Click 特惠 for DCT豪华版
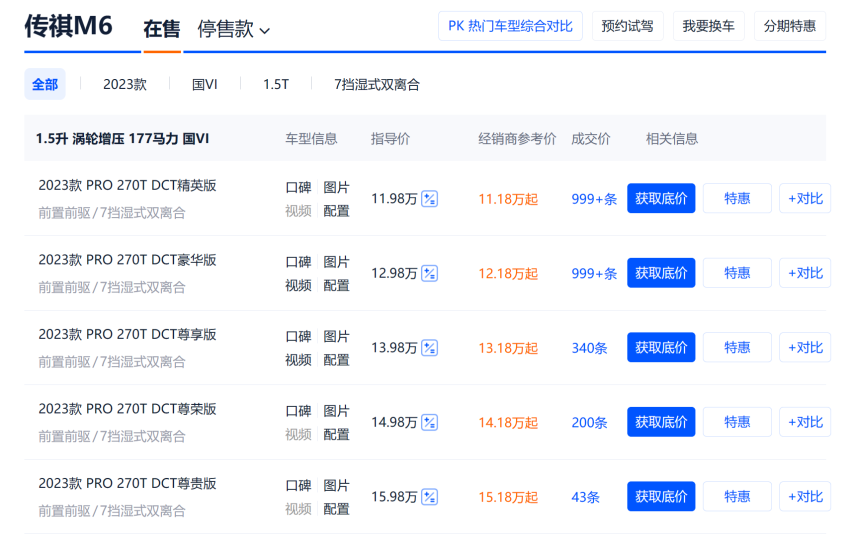Viewport: 852px width, 550px height. pos(737,273)
